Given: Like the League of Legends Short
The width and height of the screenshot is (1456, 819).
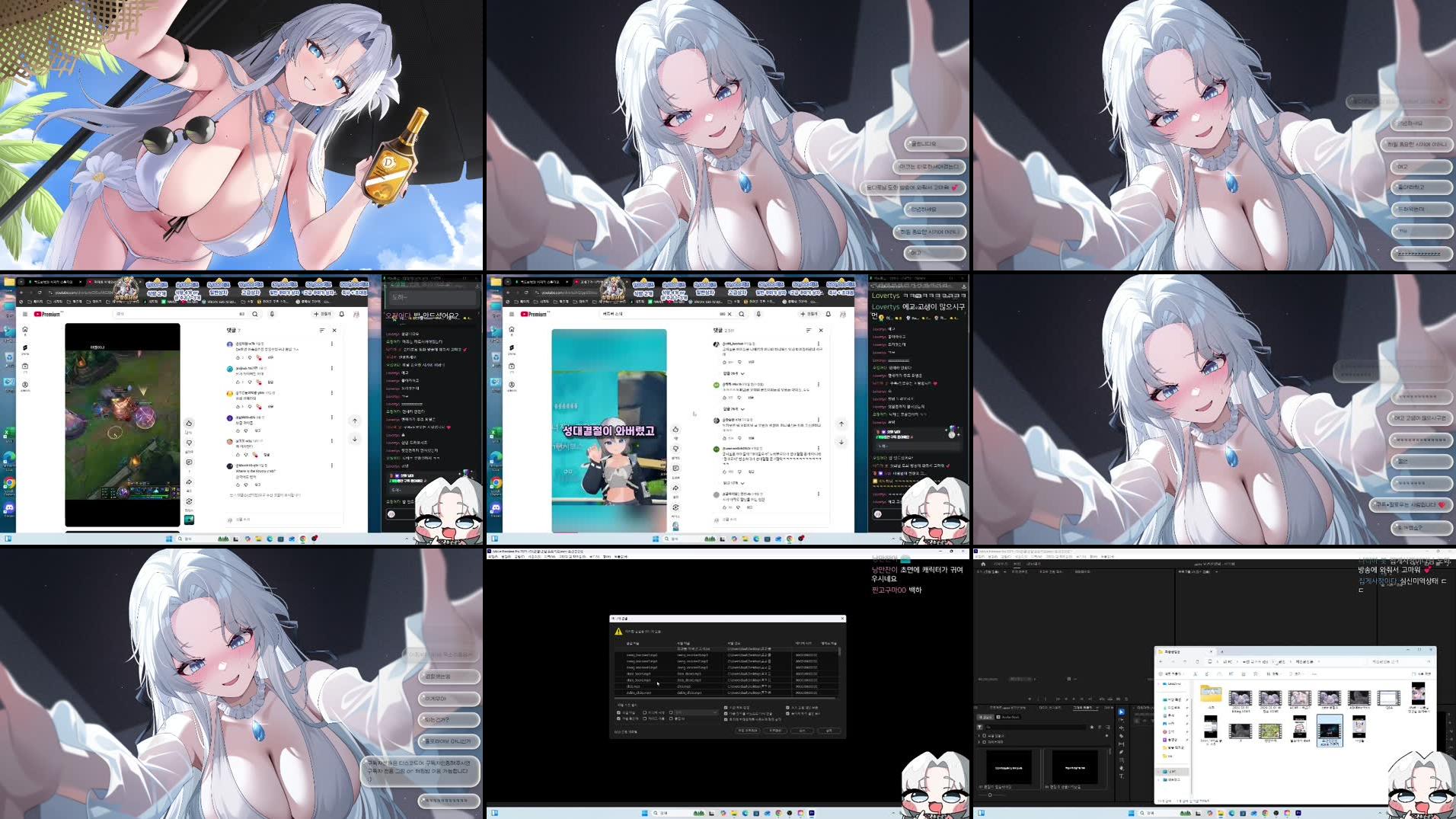Looking at the screenshot, I should tap(189, 424).
